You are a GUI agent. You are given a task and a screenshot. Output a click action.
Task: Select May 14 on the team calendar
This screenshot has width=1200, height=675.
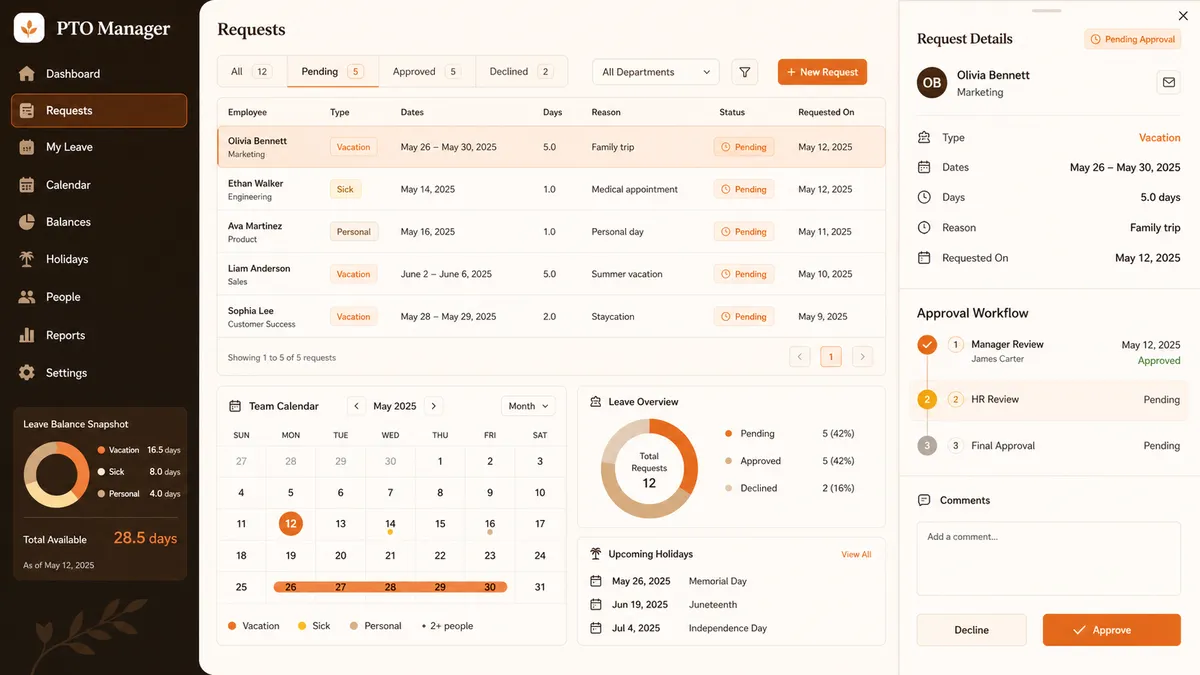tap(390, 524)
